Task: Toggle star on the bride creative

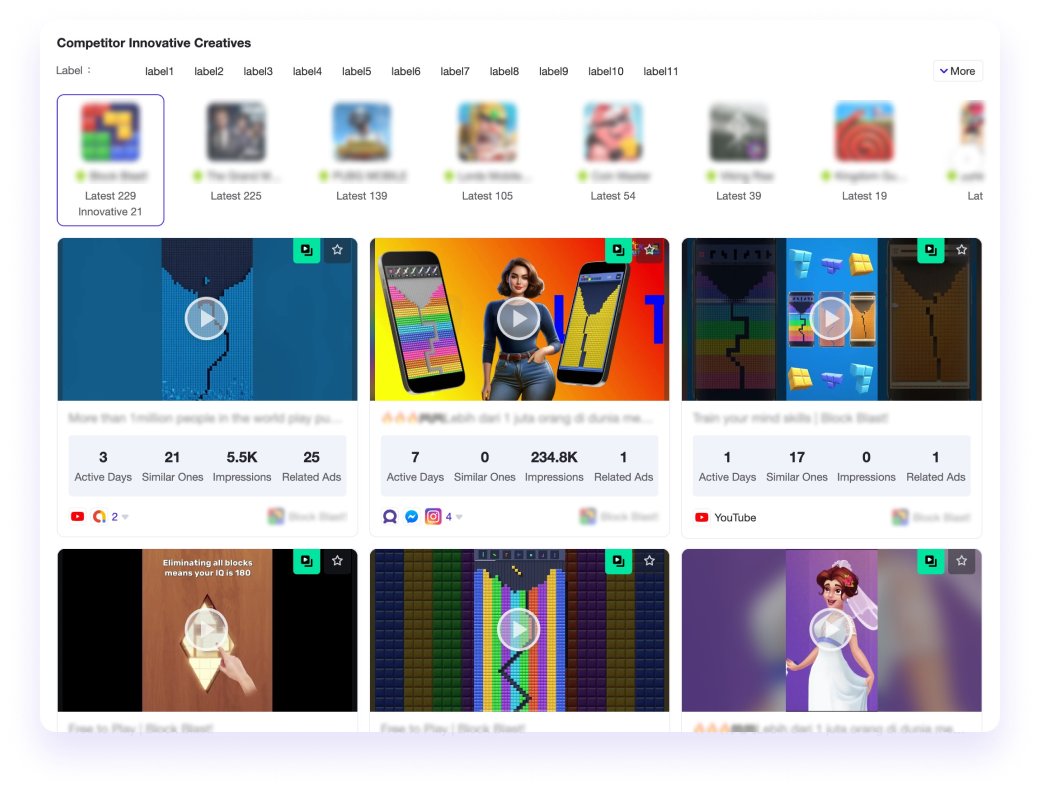Action: 961,561
